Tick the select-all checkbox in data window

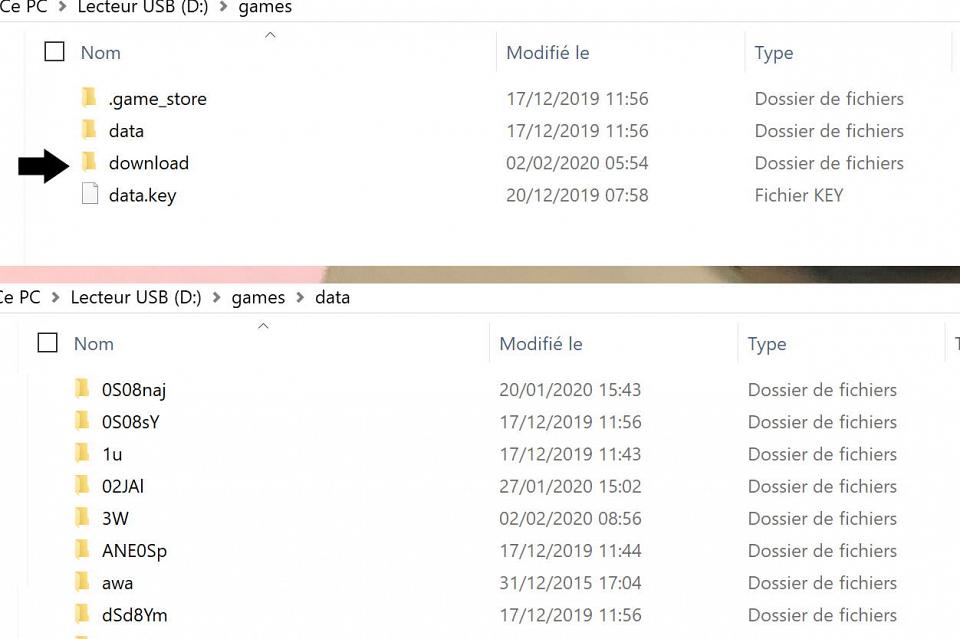coord(48,343)
